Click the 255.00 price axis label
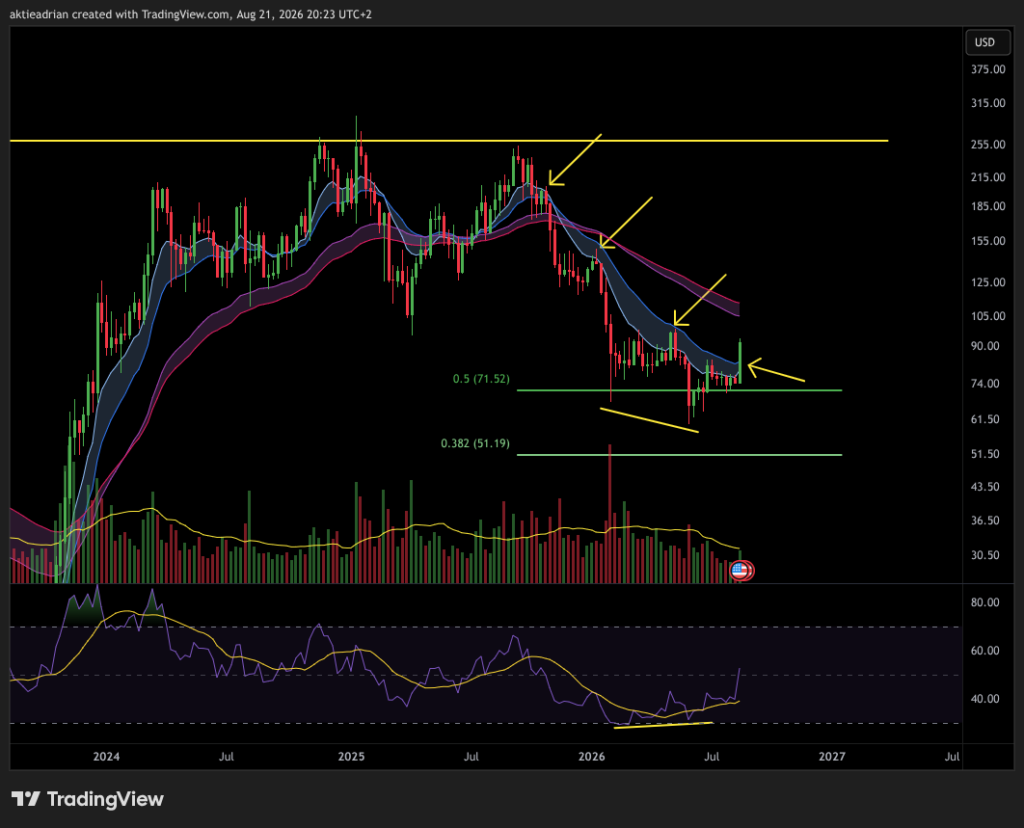 pos(988,145)
